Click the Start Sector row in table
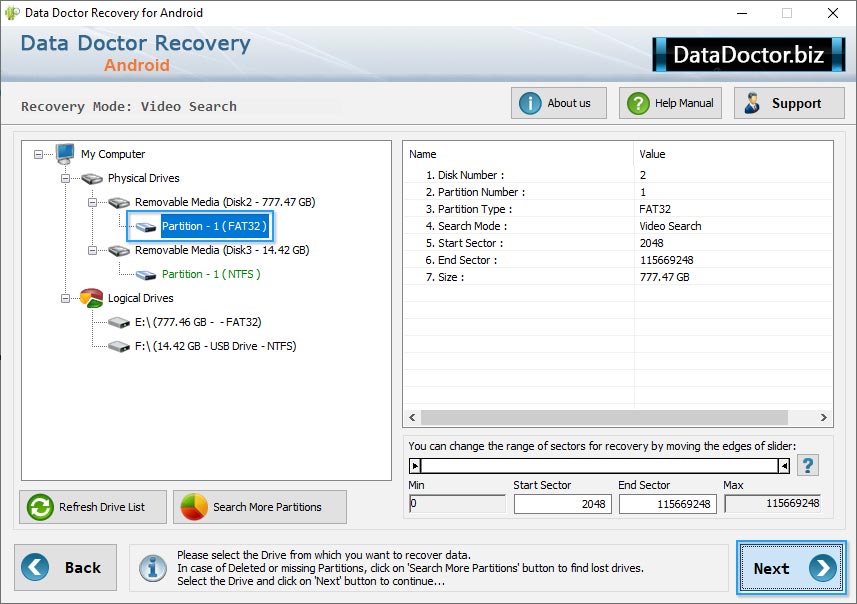This screenshot has height=604, width=857. coord(618,243)
